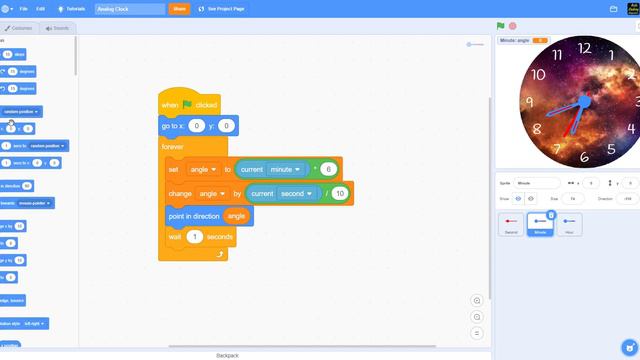Click the glide 1 secs to x y block
The width and height of the screenshot is (640, 360).
point(31,163)
